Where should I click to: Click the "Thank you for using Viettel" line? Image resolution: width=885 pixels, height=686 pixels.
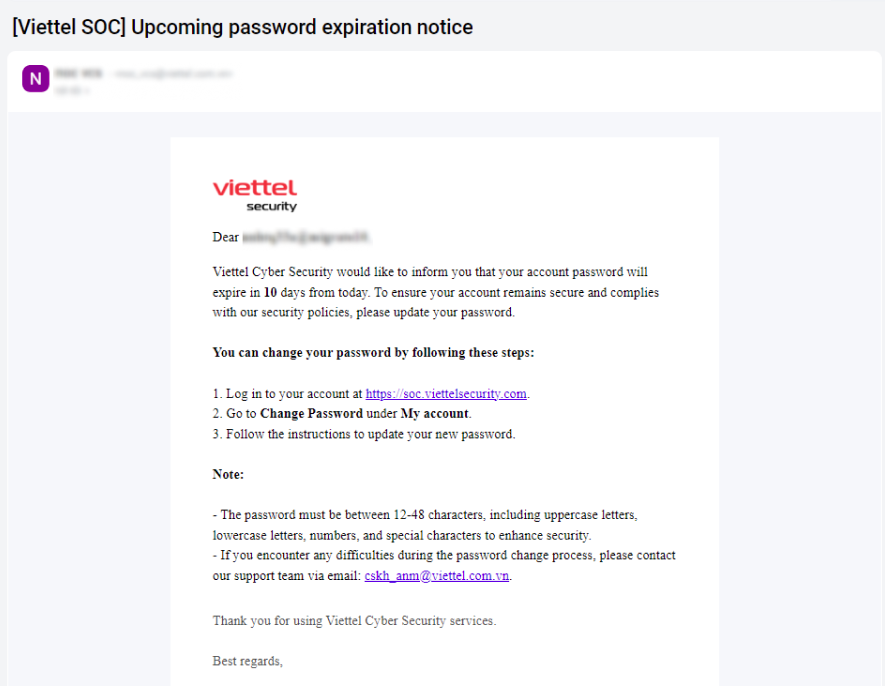click(354, 621)
